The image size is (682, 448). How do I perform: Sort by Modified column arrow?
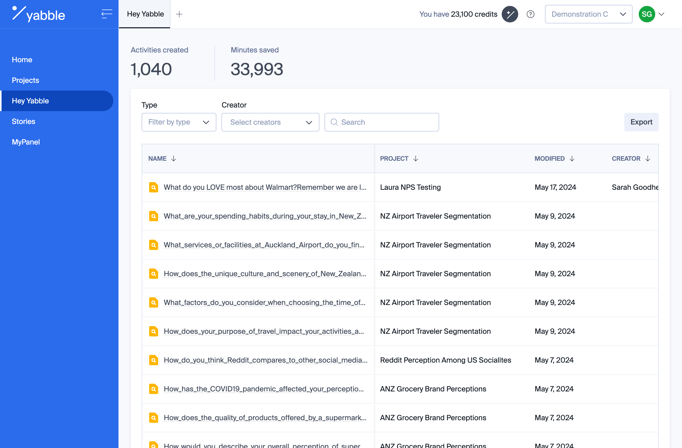pos(572,159)
